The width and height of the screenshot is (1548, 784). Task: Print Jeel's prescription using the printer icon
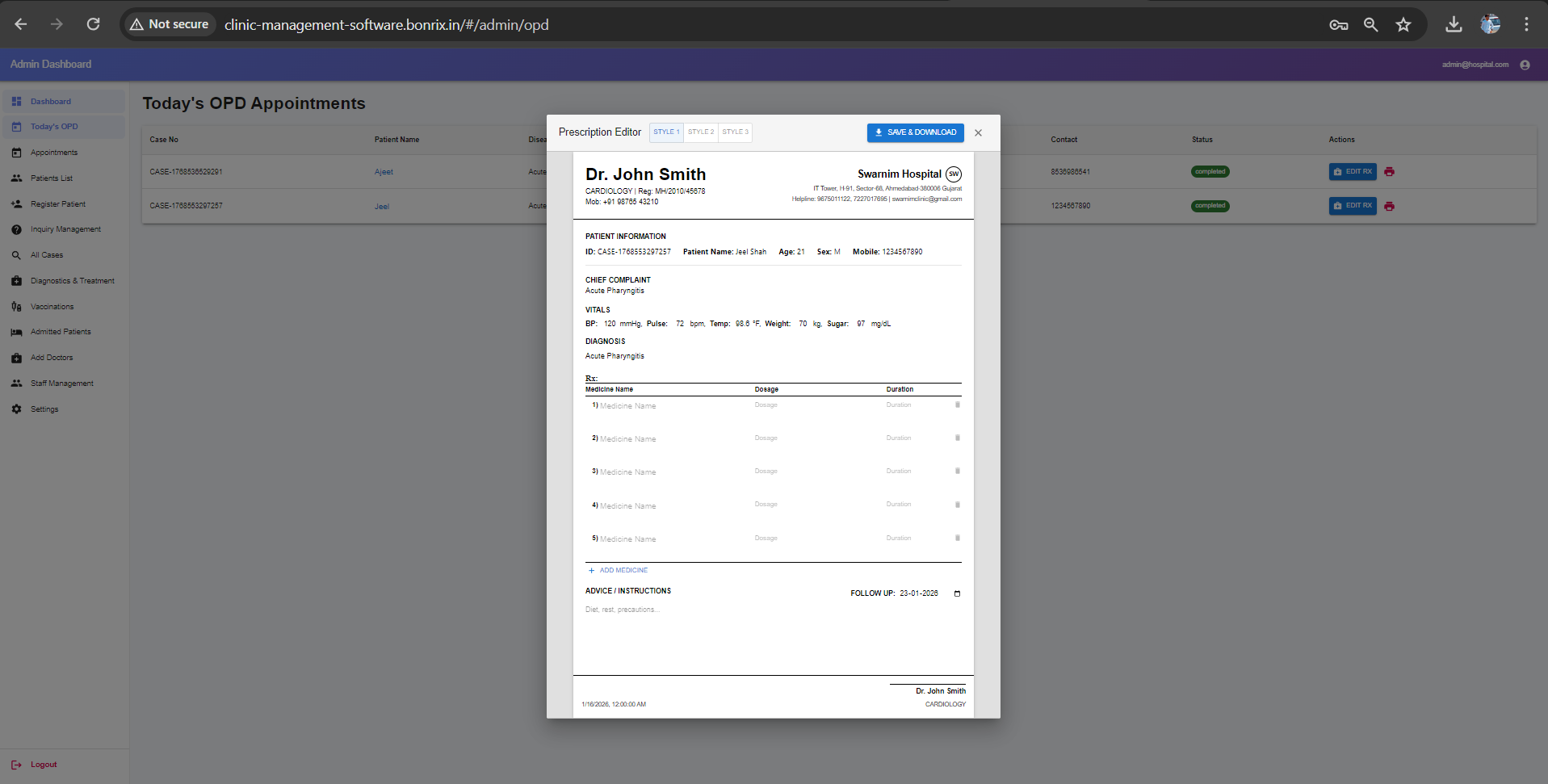point(1389,206)
